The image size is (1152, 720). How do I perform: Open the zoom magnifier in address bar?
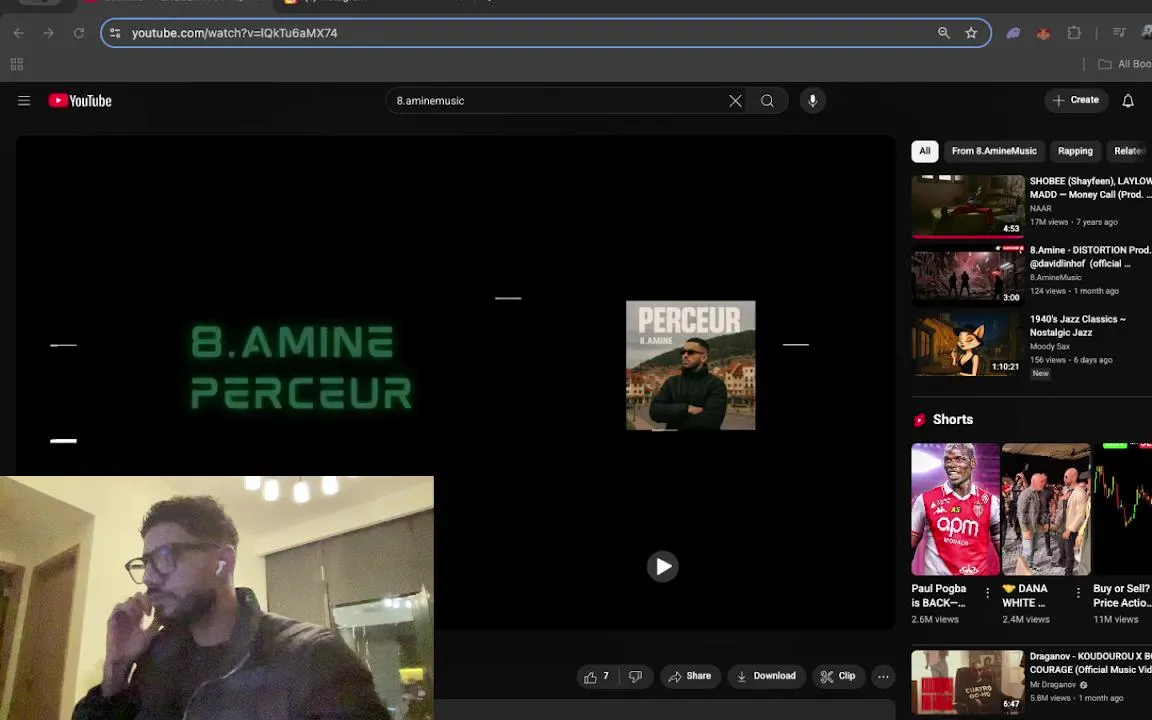(943, 33)
